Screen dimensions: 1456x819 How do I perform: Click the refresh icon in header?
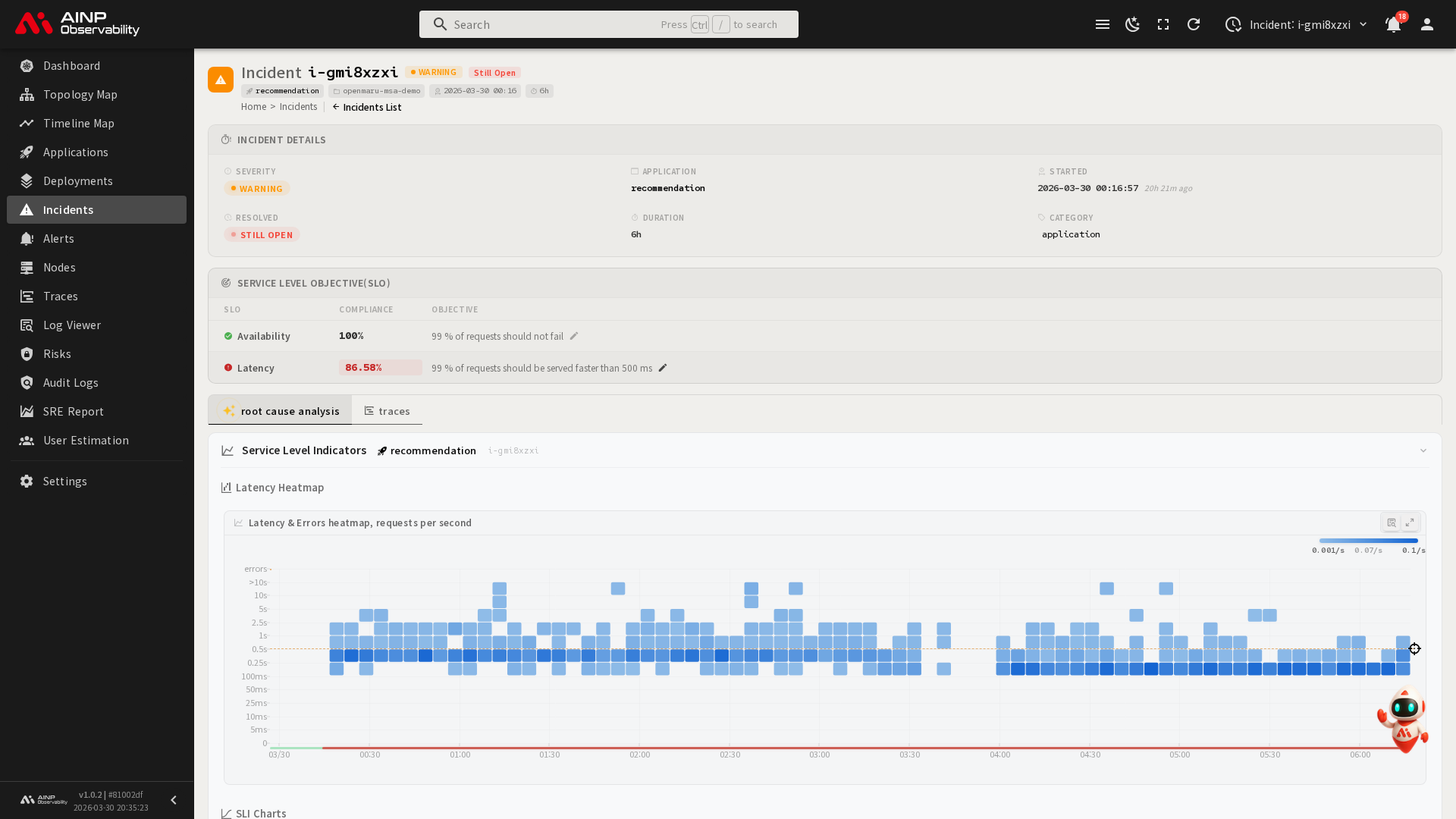(1193, 24)
